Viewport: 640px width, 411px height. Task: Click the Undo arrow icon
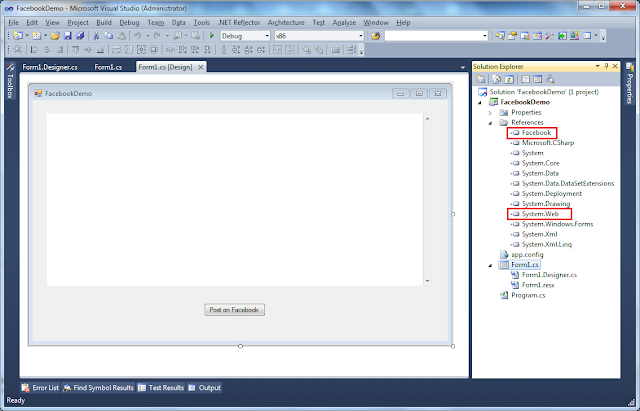(138, 36)
